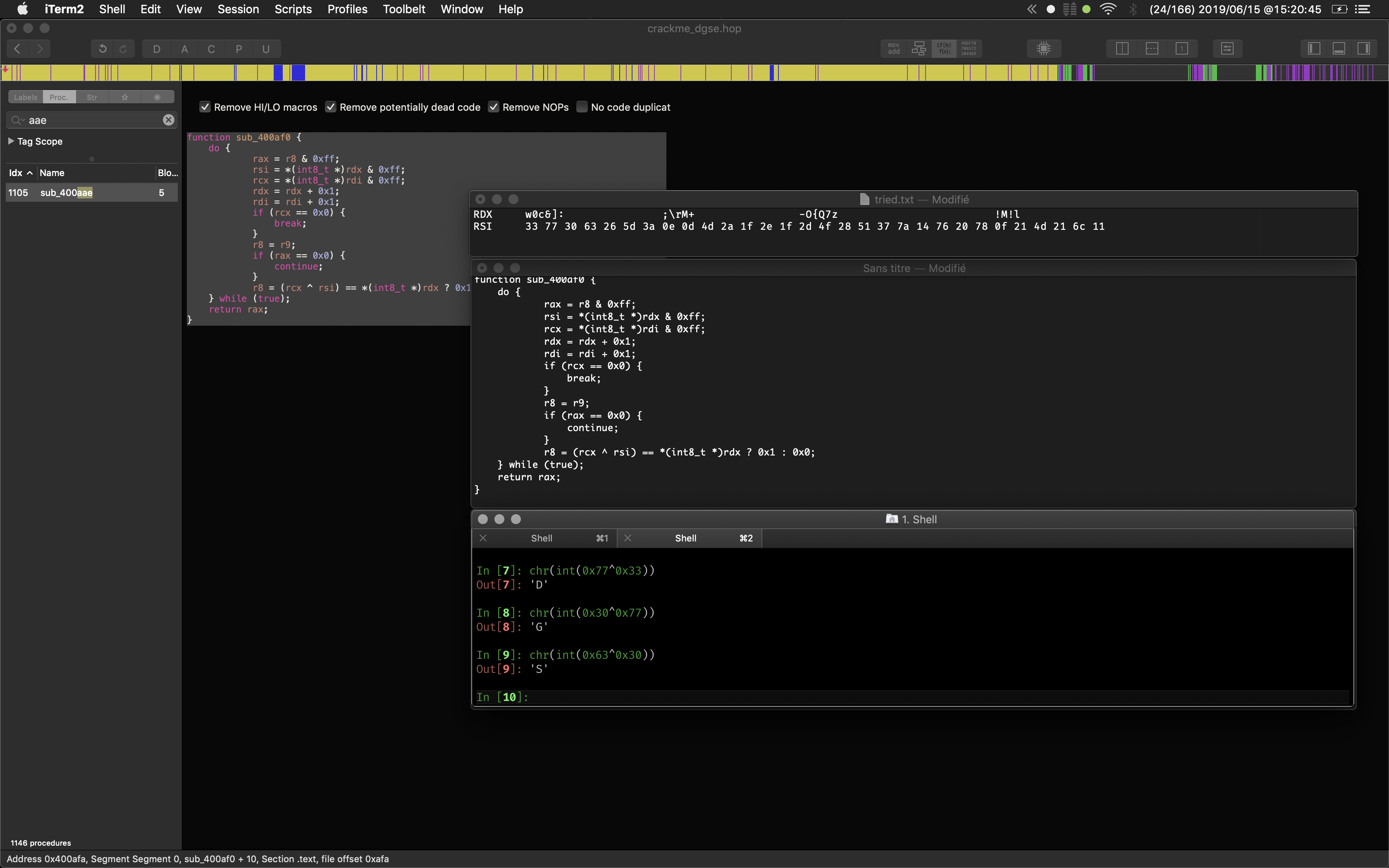Click the red arrow marker in navigation bar
Image resolution: width=1389 pixels, height=868 pixels.
5,69
